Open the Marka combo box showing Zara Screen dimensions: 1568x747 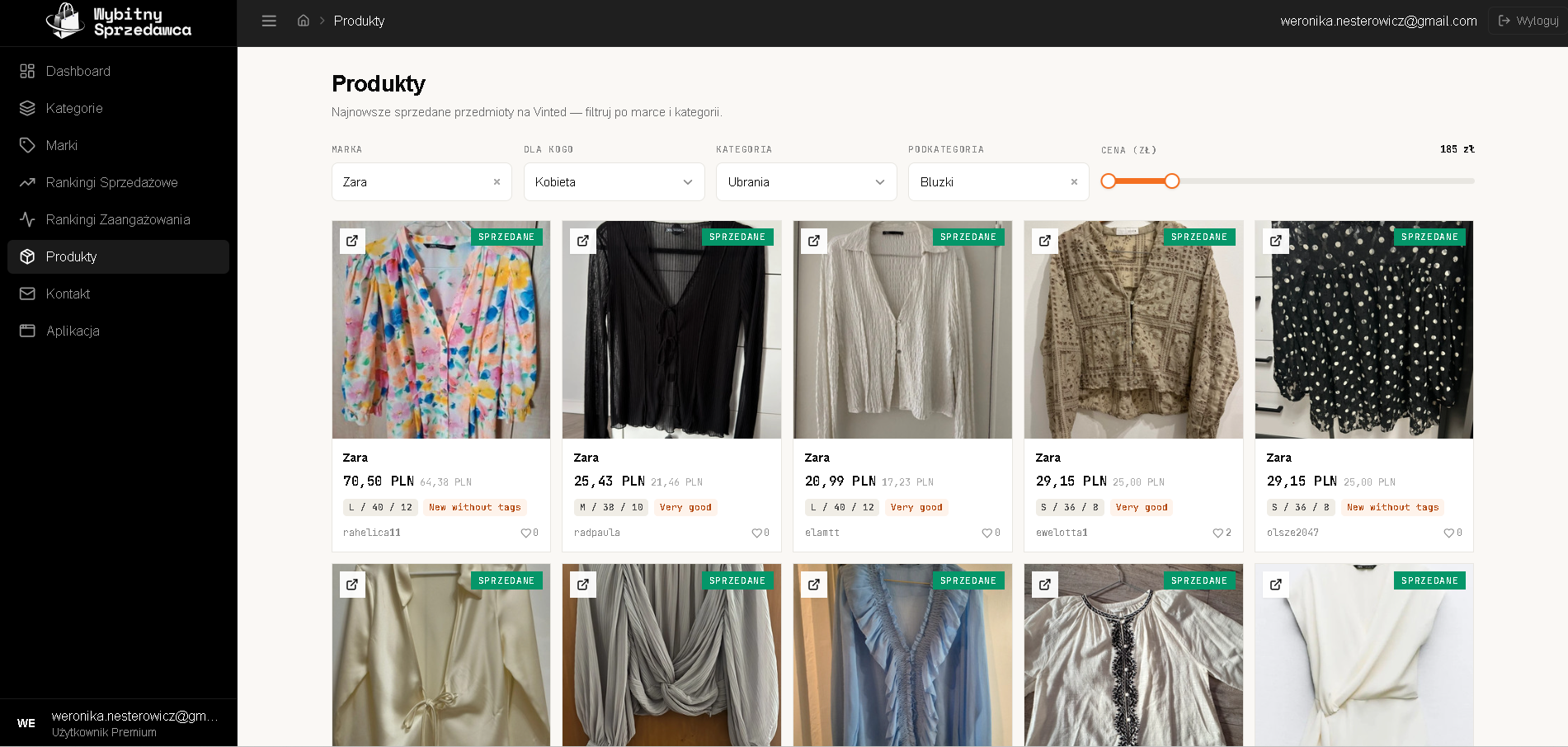421,182
